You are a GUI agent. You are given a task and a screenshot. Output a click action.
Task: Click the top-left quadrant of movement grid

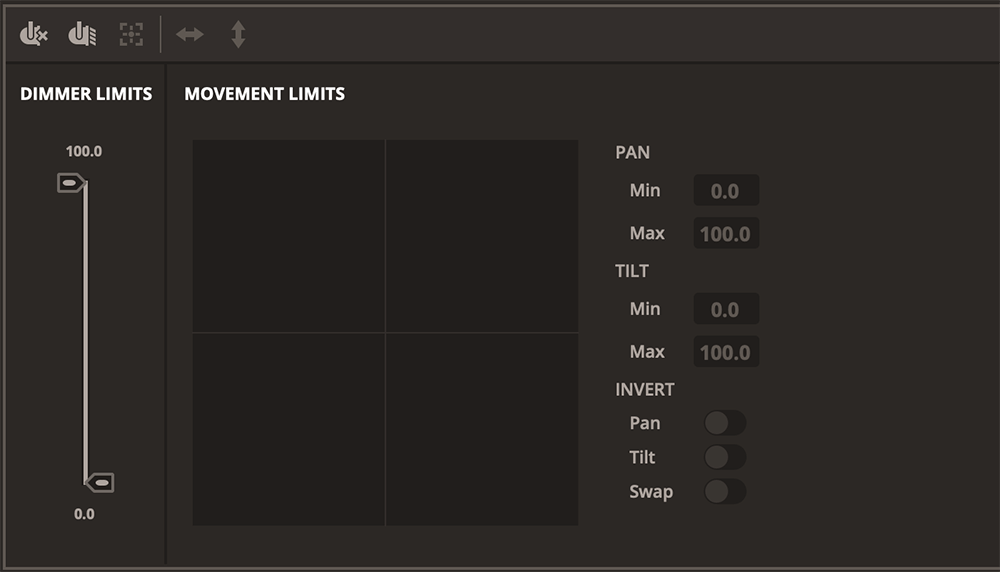[x=289, y=236]
